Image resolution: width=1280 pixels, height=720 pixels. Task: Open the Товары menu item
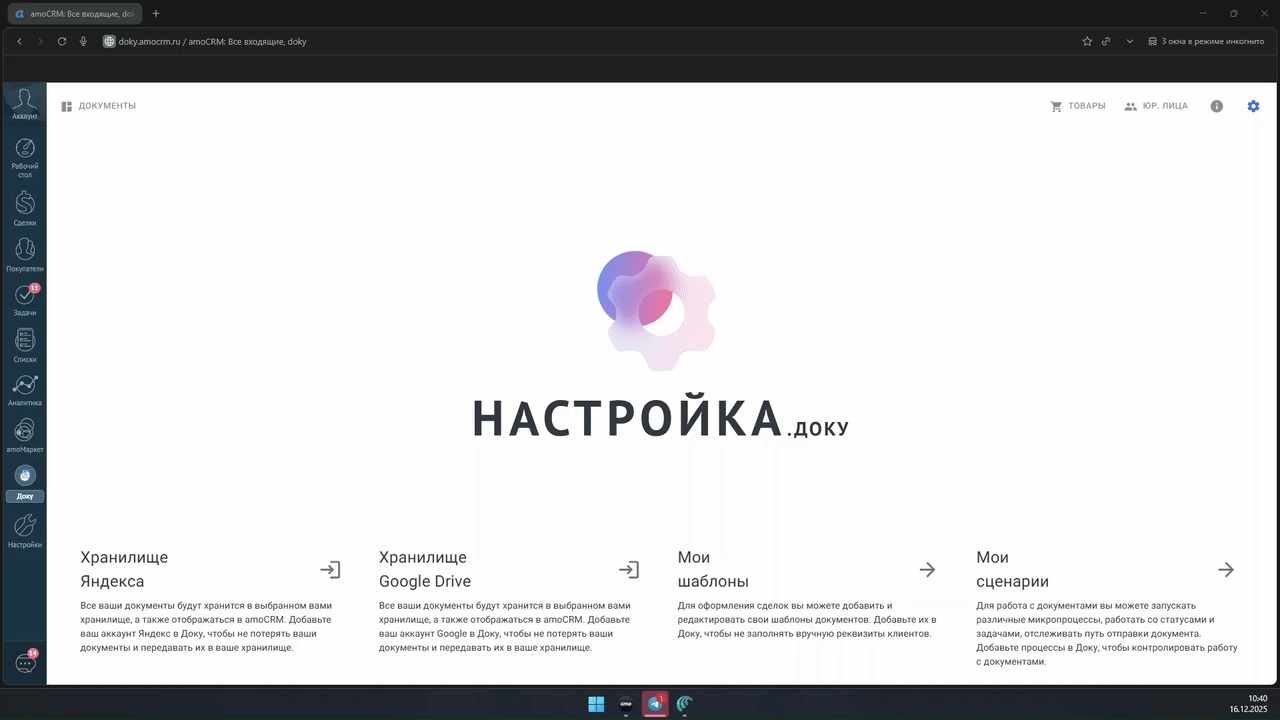coord(1087,106)
